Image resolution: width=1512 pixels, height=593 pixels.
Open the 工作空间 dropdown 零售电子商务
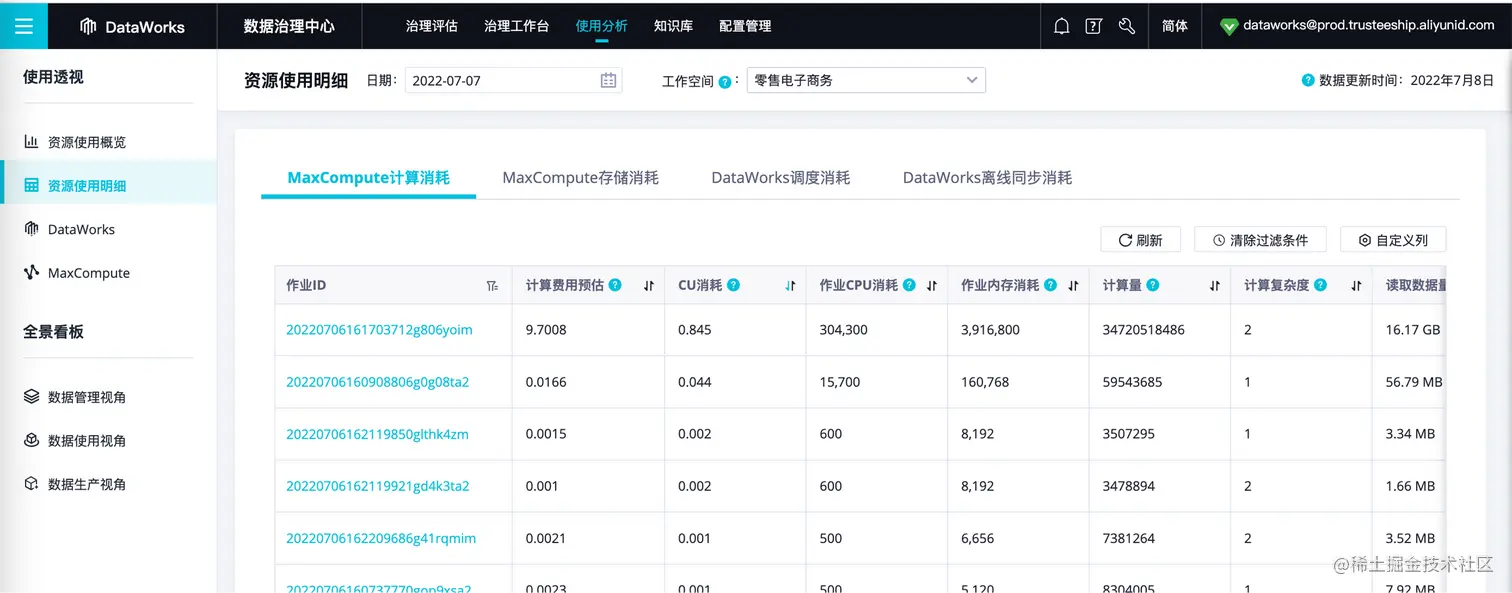click(866, 80)
